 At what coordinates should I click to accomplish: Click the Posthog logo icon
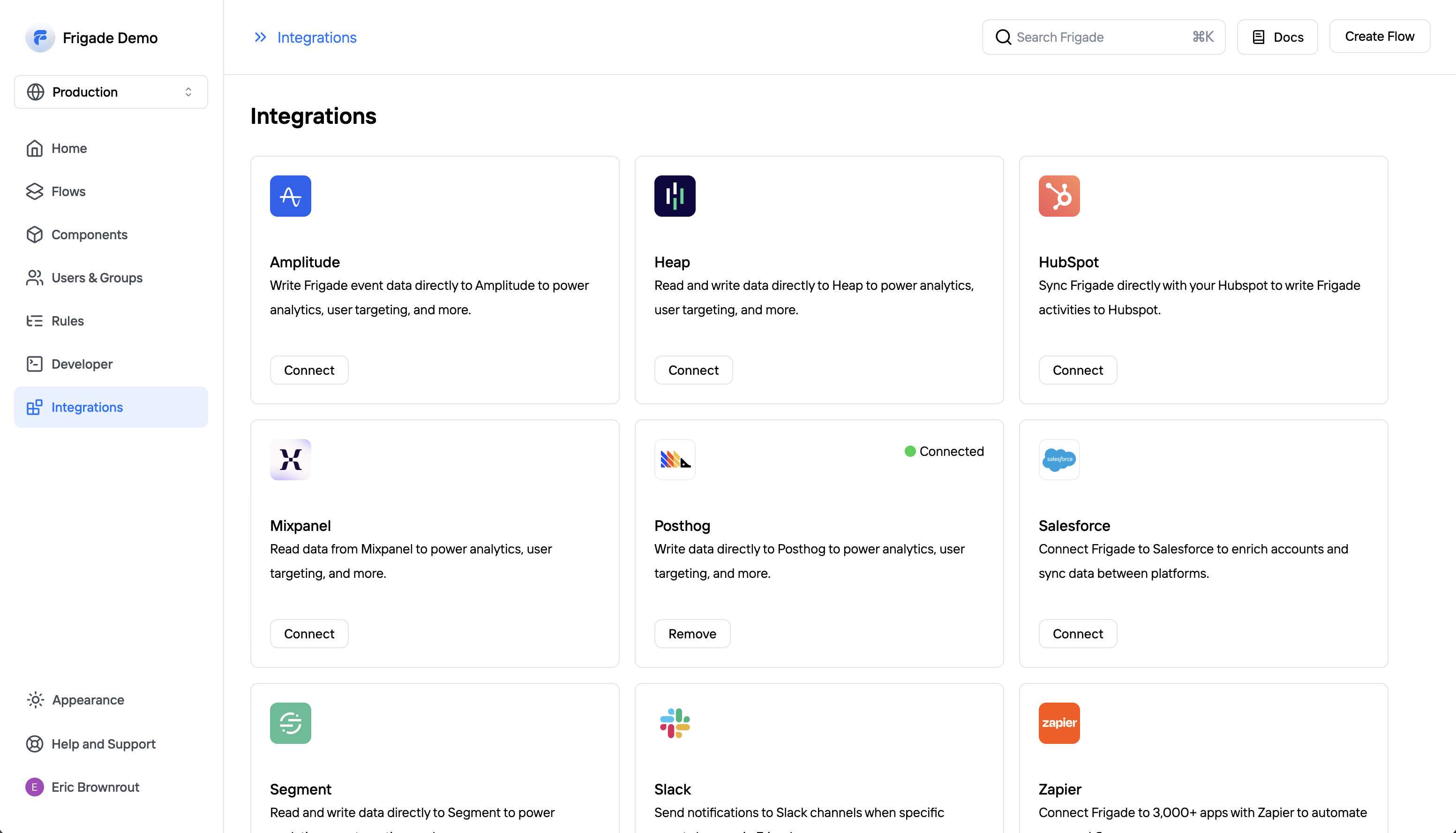pyautogui.click(x=675, y=459)
